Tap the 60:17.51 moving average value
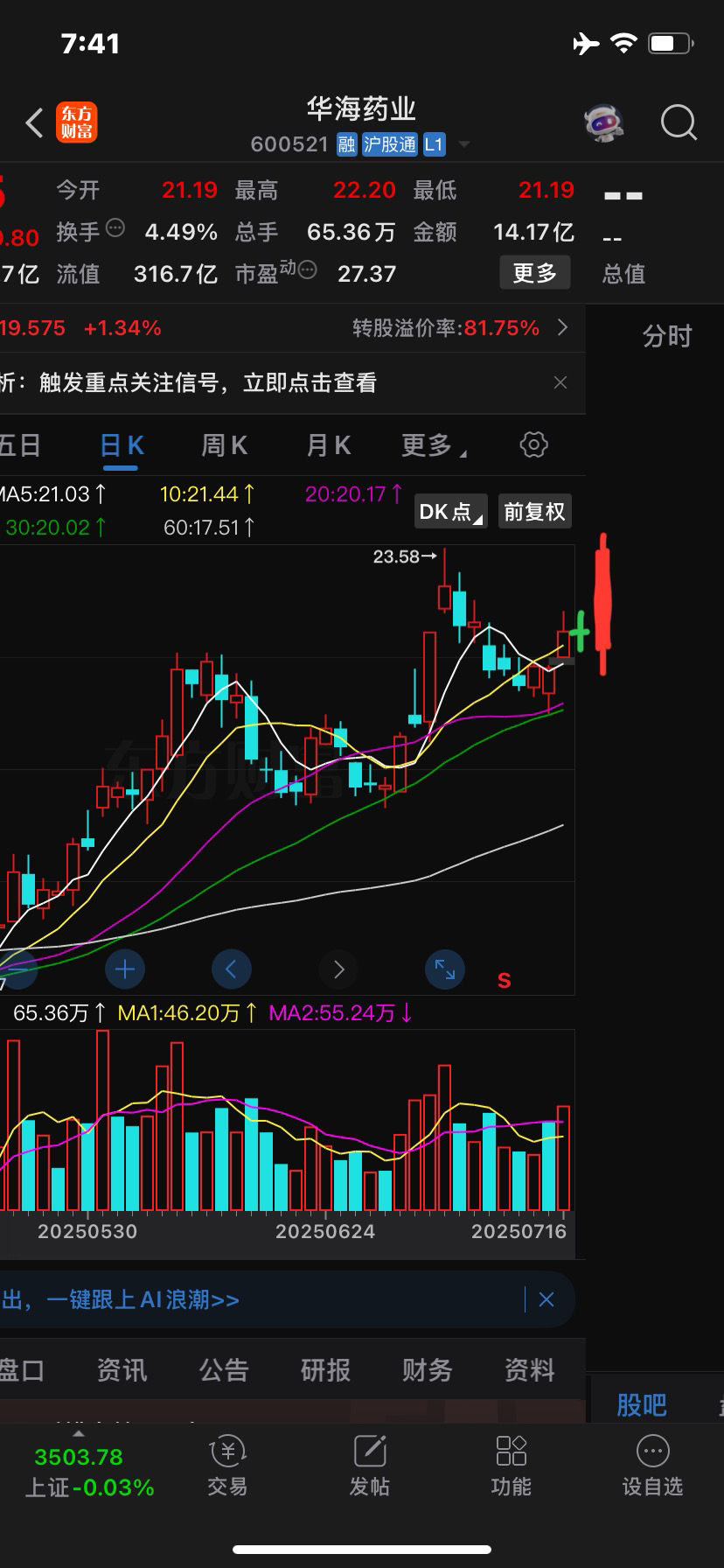 (210, 527)
